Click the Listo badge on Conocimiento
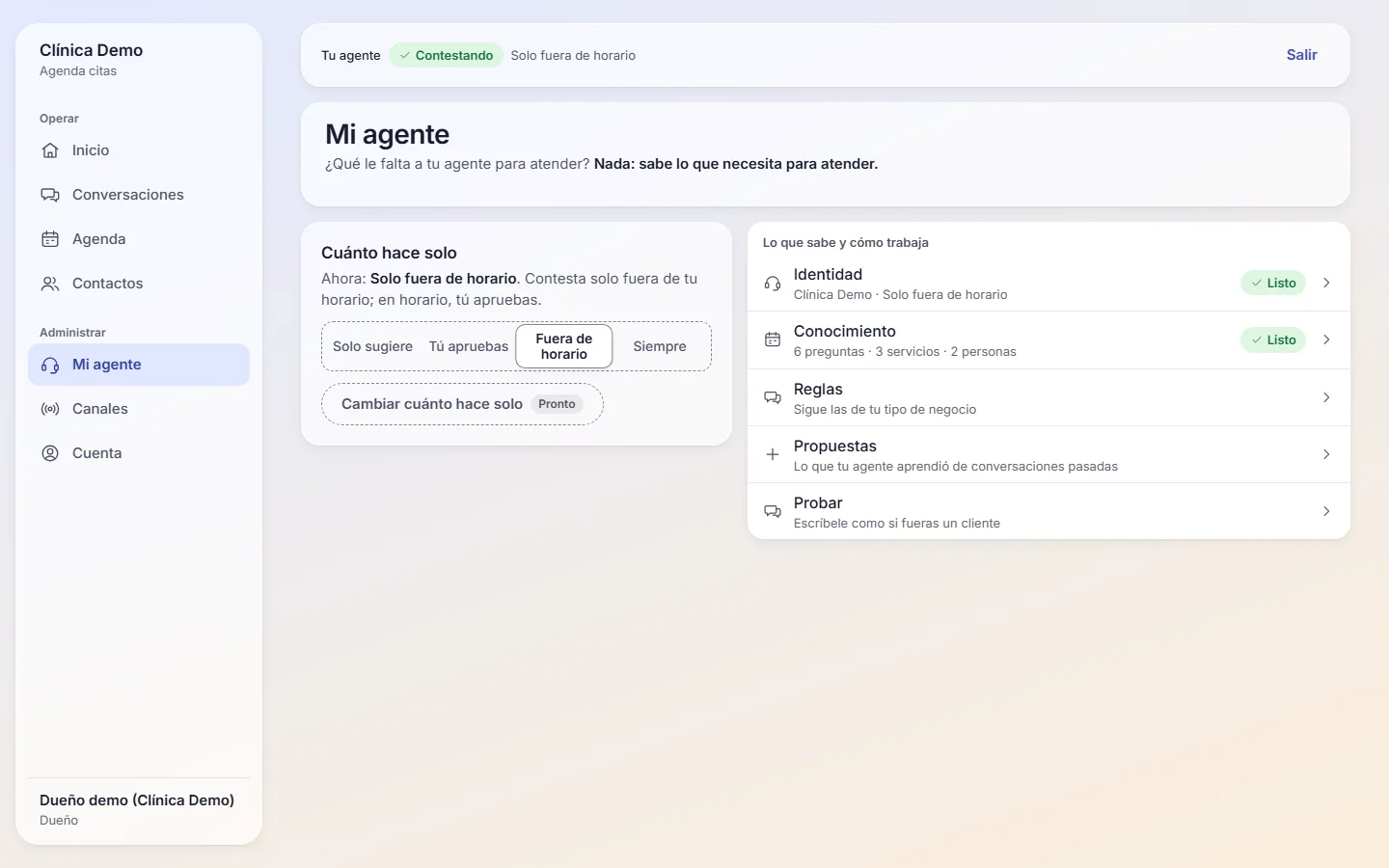The image size is (1389, 868). click(1272, 340)
